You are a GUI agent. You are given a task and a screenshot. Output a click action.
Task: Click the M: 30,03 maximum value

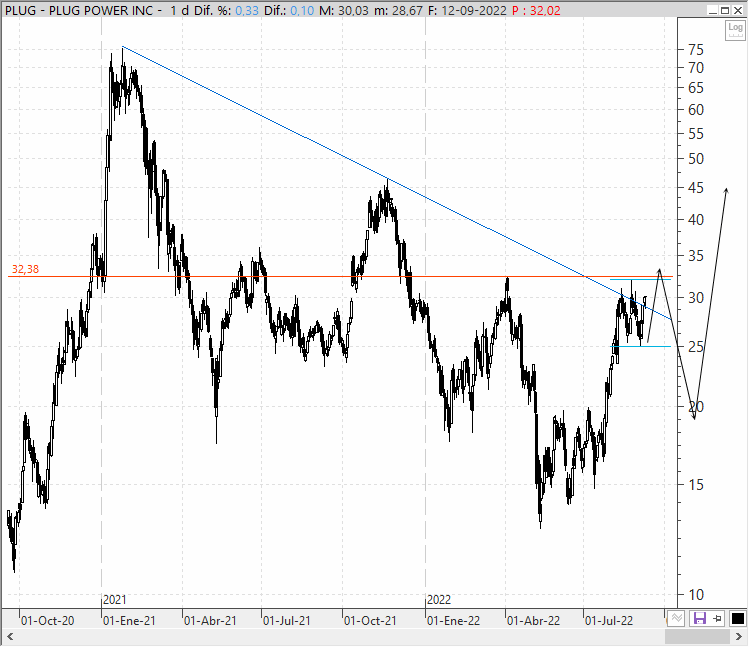point(344,11)
